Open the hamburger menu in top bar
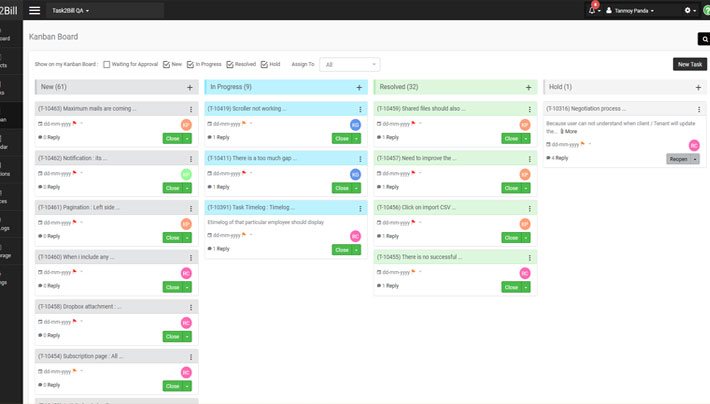Viewport: 710px width, 404px height. point(35,10)
